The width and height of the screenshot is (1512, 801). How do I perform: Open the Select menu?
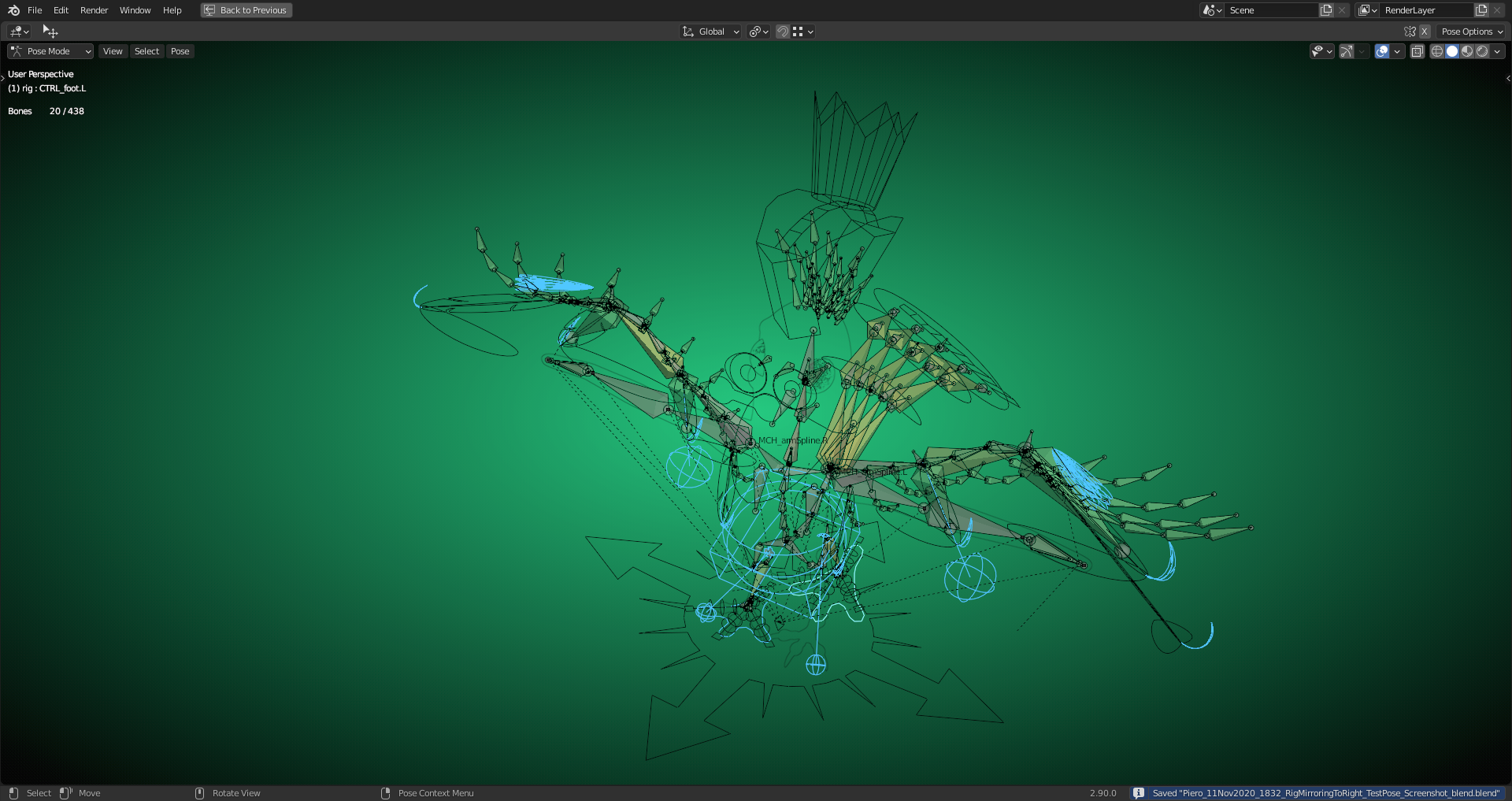tap(146, 50)
